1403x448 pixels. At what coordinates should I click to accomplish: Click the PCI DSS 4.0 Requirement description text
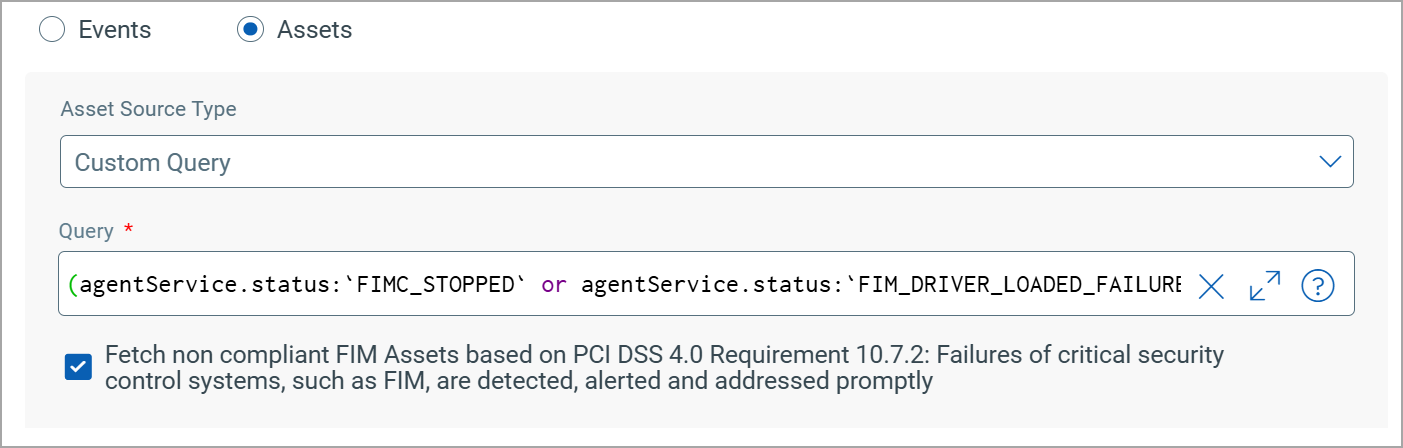click(665, 367)
